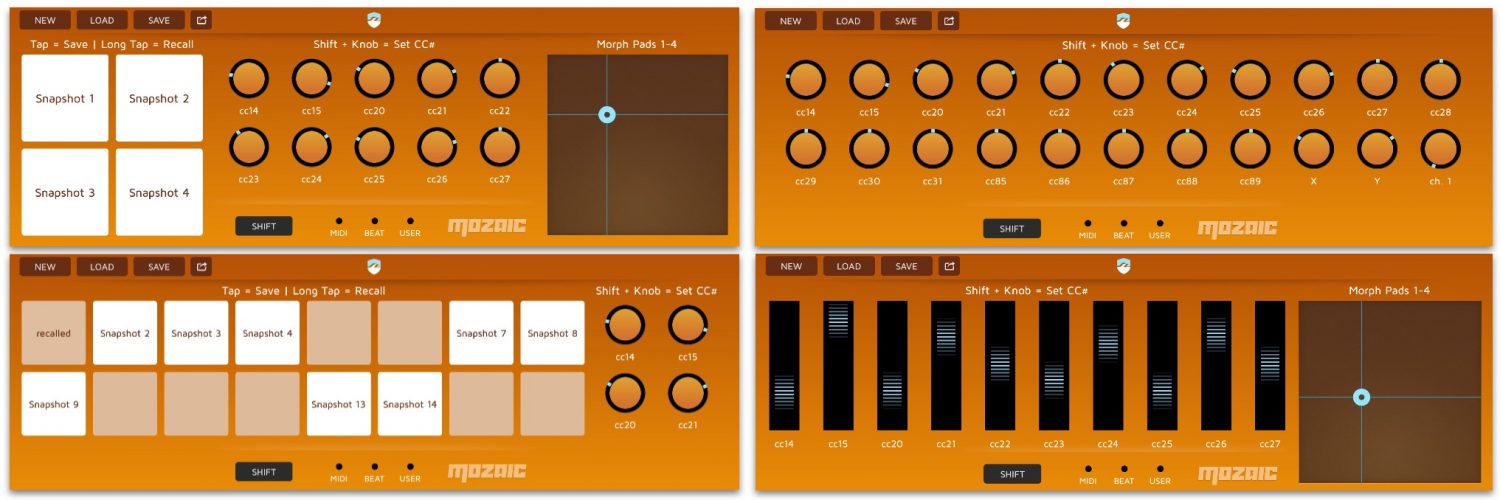Click the export icon in the top-right panel

coord(949,20)
